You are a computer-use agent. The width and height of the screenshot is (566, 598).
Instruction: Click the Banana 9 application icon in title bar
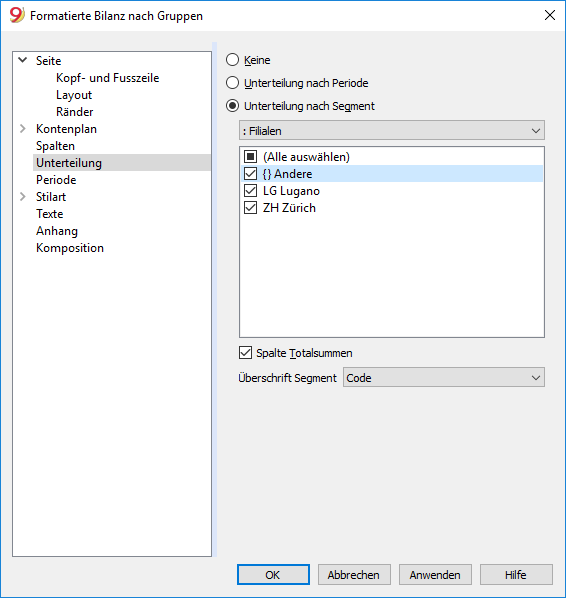[17, 15]
